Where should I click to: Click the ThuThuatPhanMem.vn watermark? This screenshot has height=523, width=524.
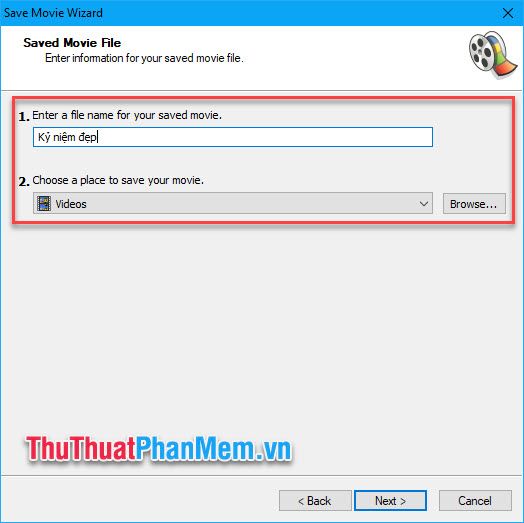[x=159, y=449]
